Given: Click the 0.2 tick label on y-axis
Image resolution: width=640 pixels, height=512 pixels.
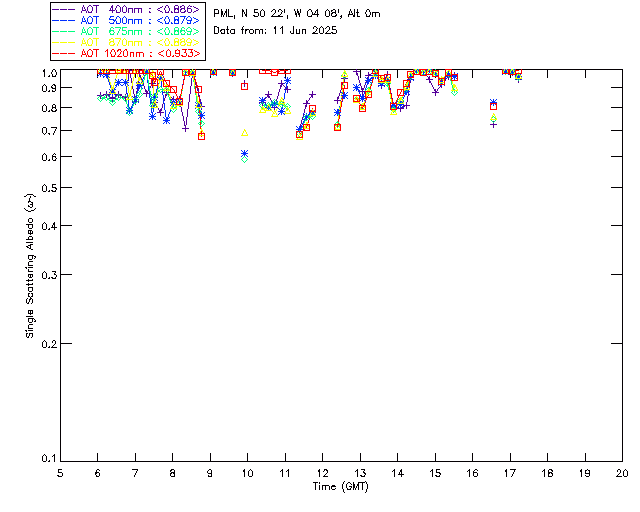Looking at the screenshot, I should pyautogui.click(x=45, y=344).
